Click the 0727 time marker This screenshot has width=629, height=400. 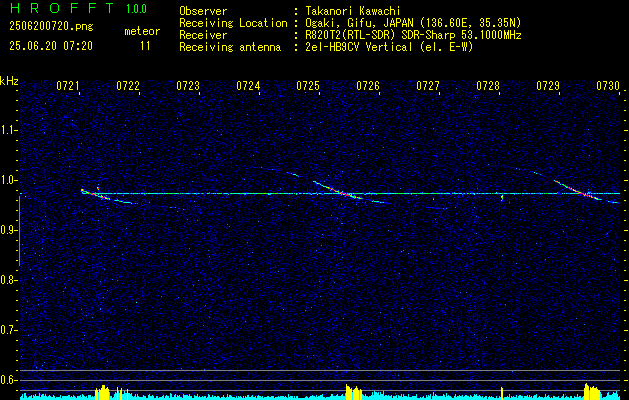428,86
